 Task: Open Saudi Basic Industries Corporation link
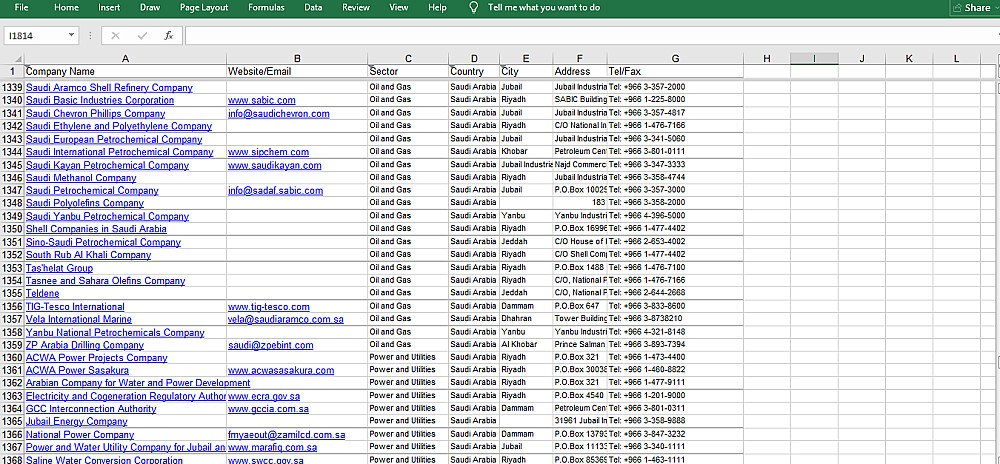click(x=99, y=100)
